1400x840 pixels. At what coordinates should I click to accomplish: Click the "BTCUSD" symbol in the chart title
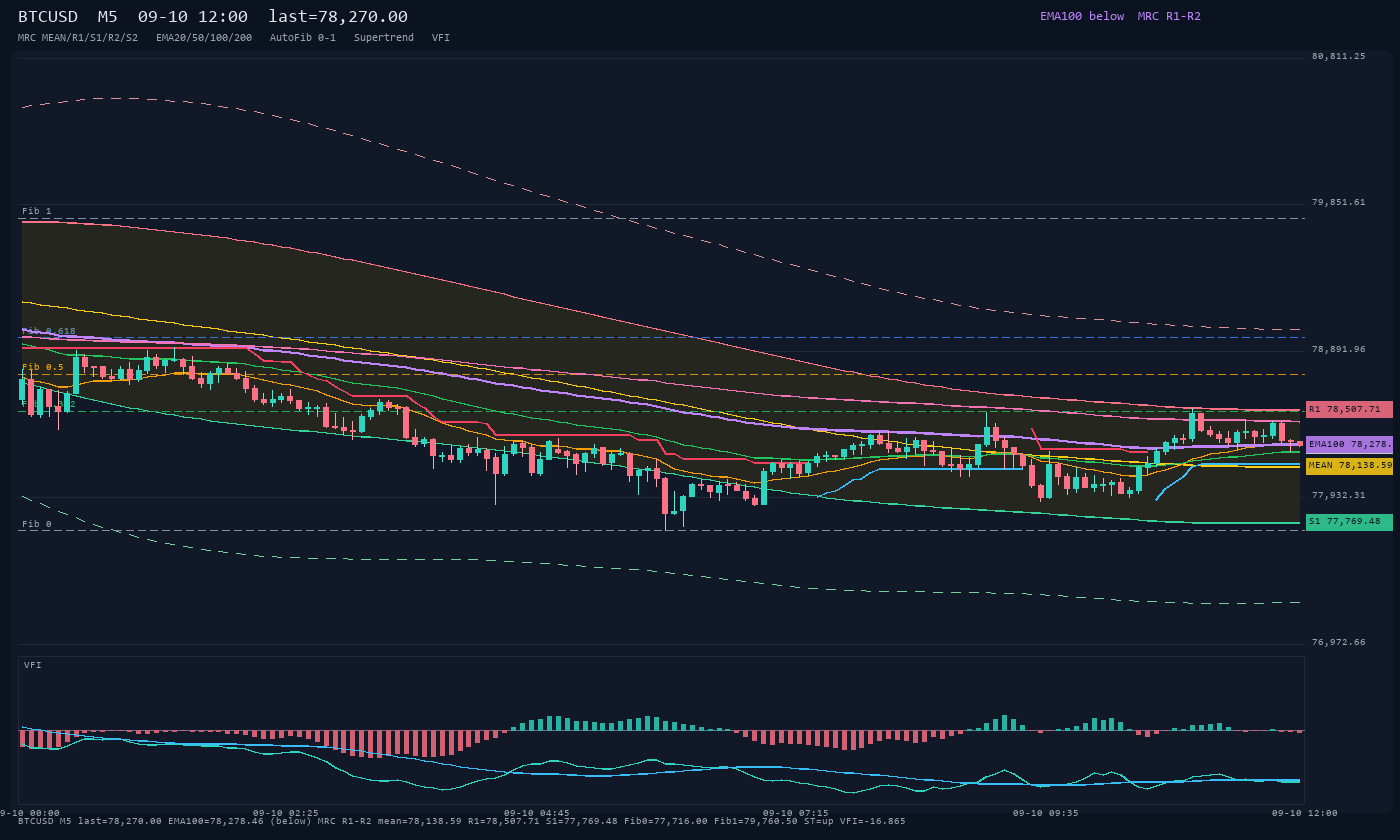pos(48,16)
